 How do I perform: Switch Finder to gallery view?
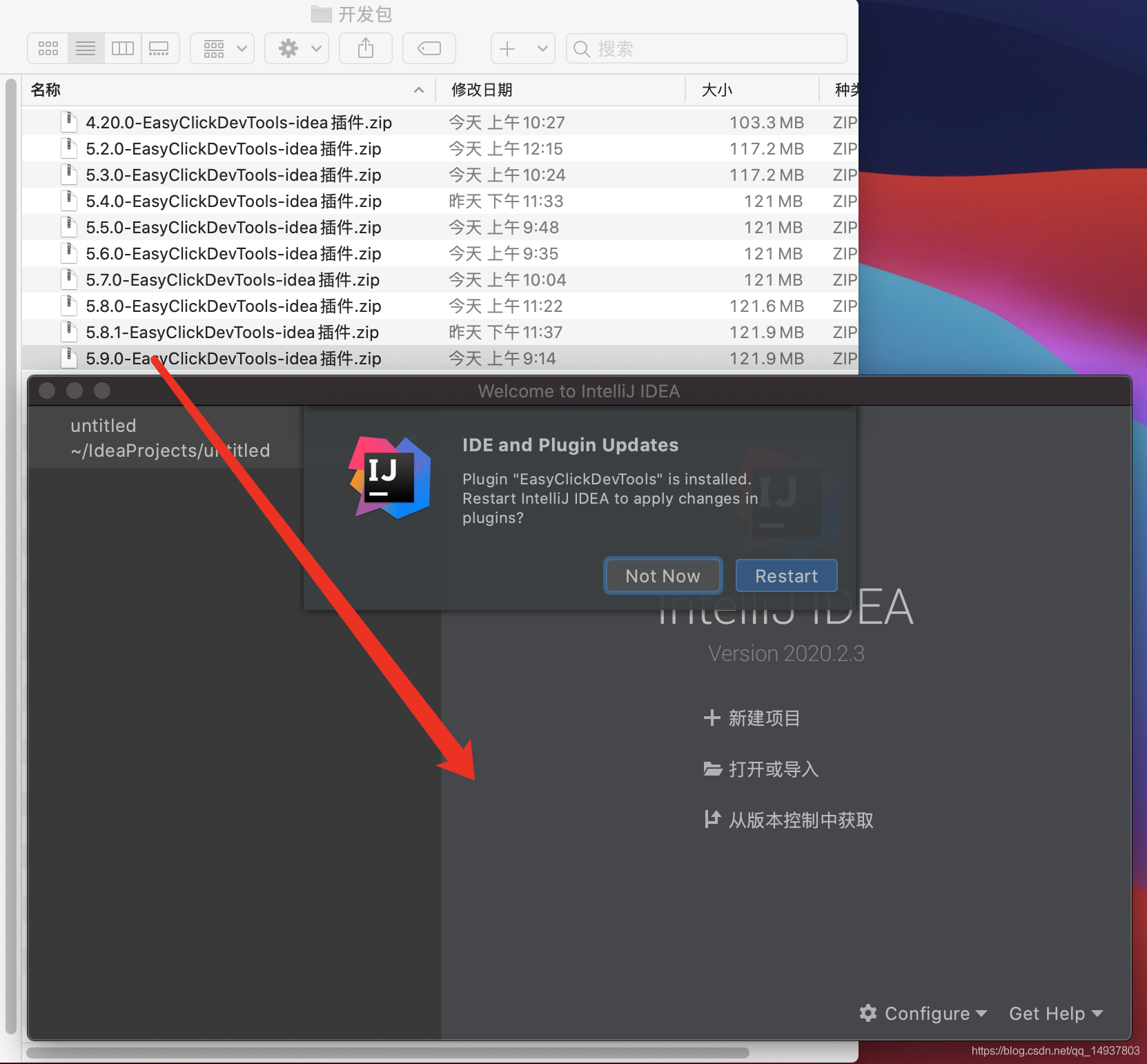159,48
